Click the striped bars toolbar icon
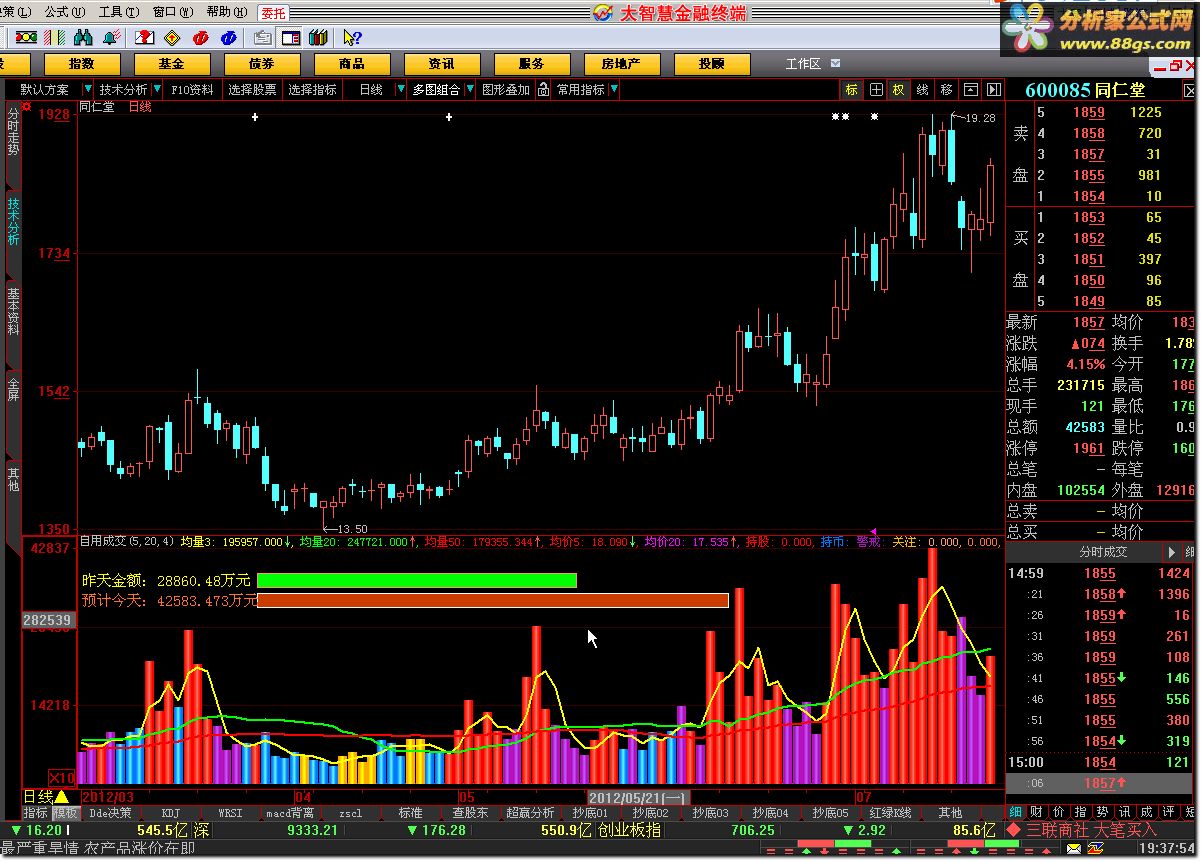The height and width of the screenshot is (861, 1202). click(x=54, y=38)
